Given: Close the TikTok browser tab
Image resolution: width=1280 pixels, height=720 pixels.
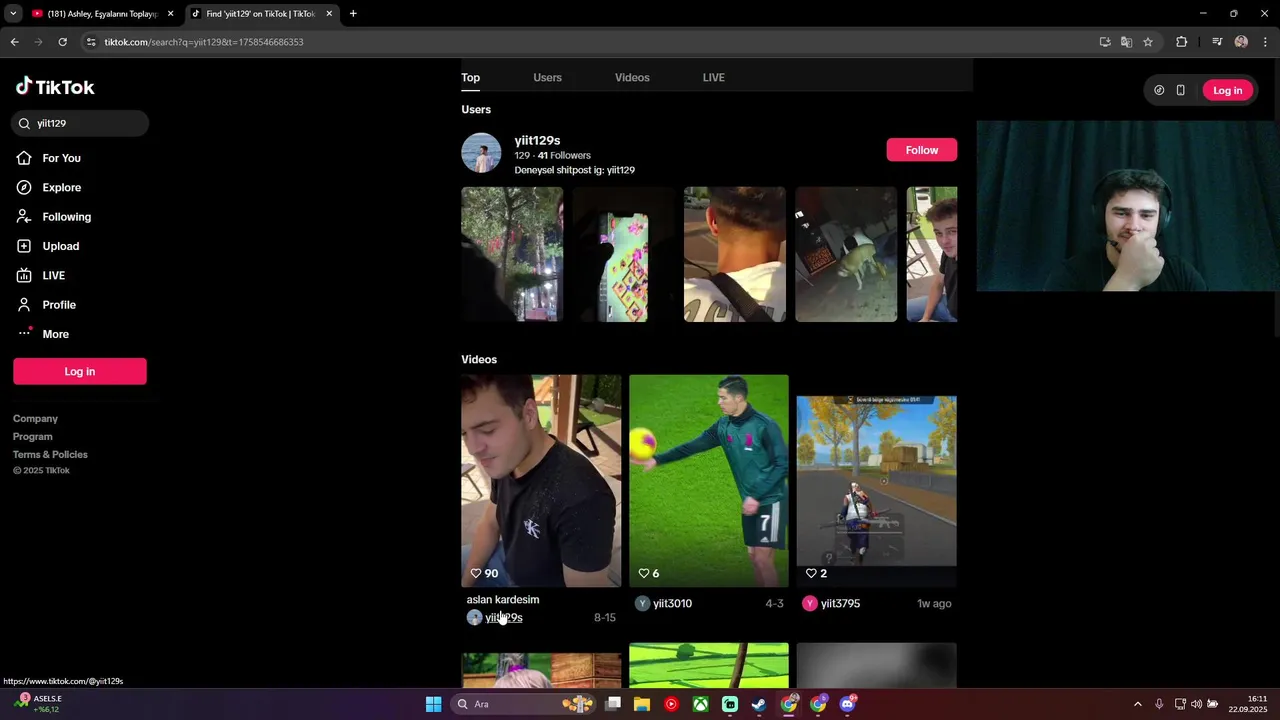Looking at the screenshot, I should [x=329, y=14].
